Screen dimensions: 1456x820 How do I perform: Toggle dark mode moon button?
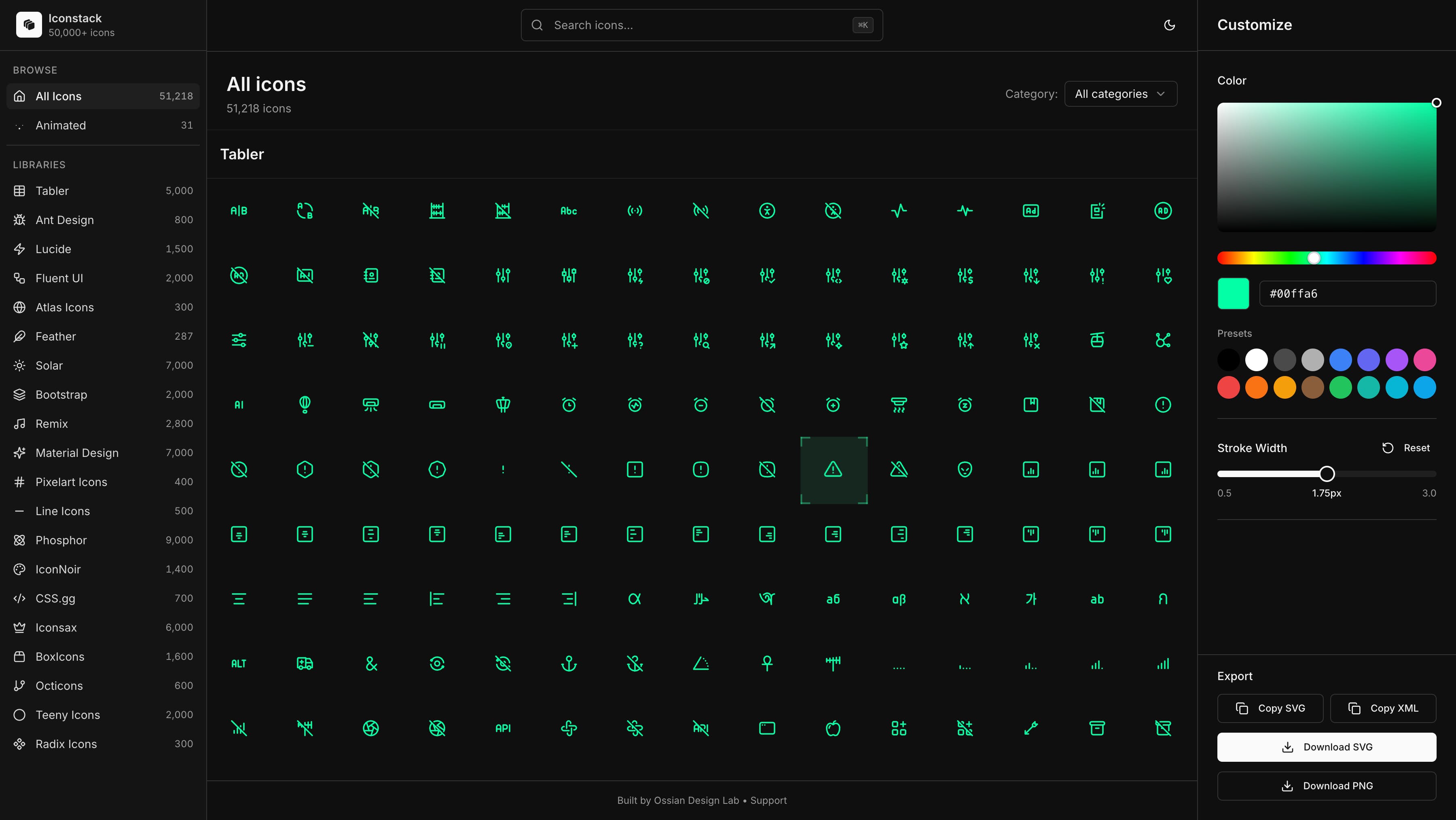tap(1169, 25)
